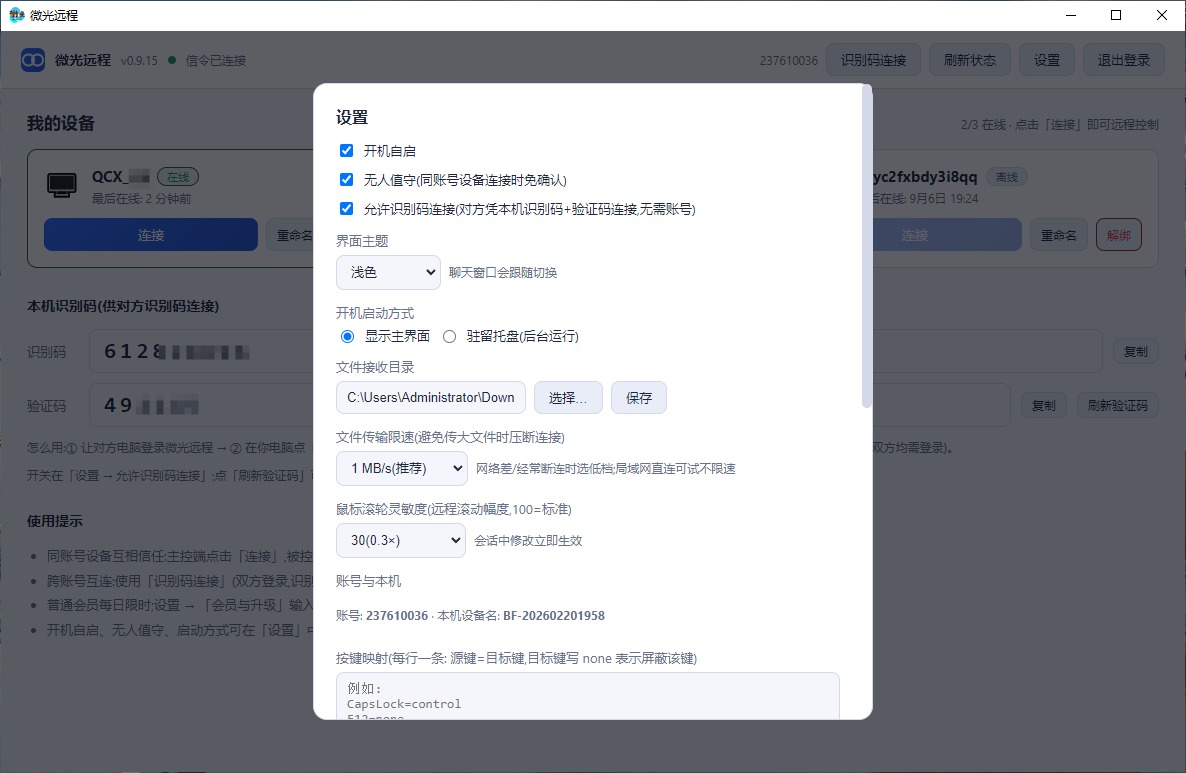Click 保存 next to the file receive path
1186x773 pixels.
(x=639, y=398)
